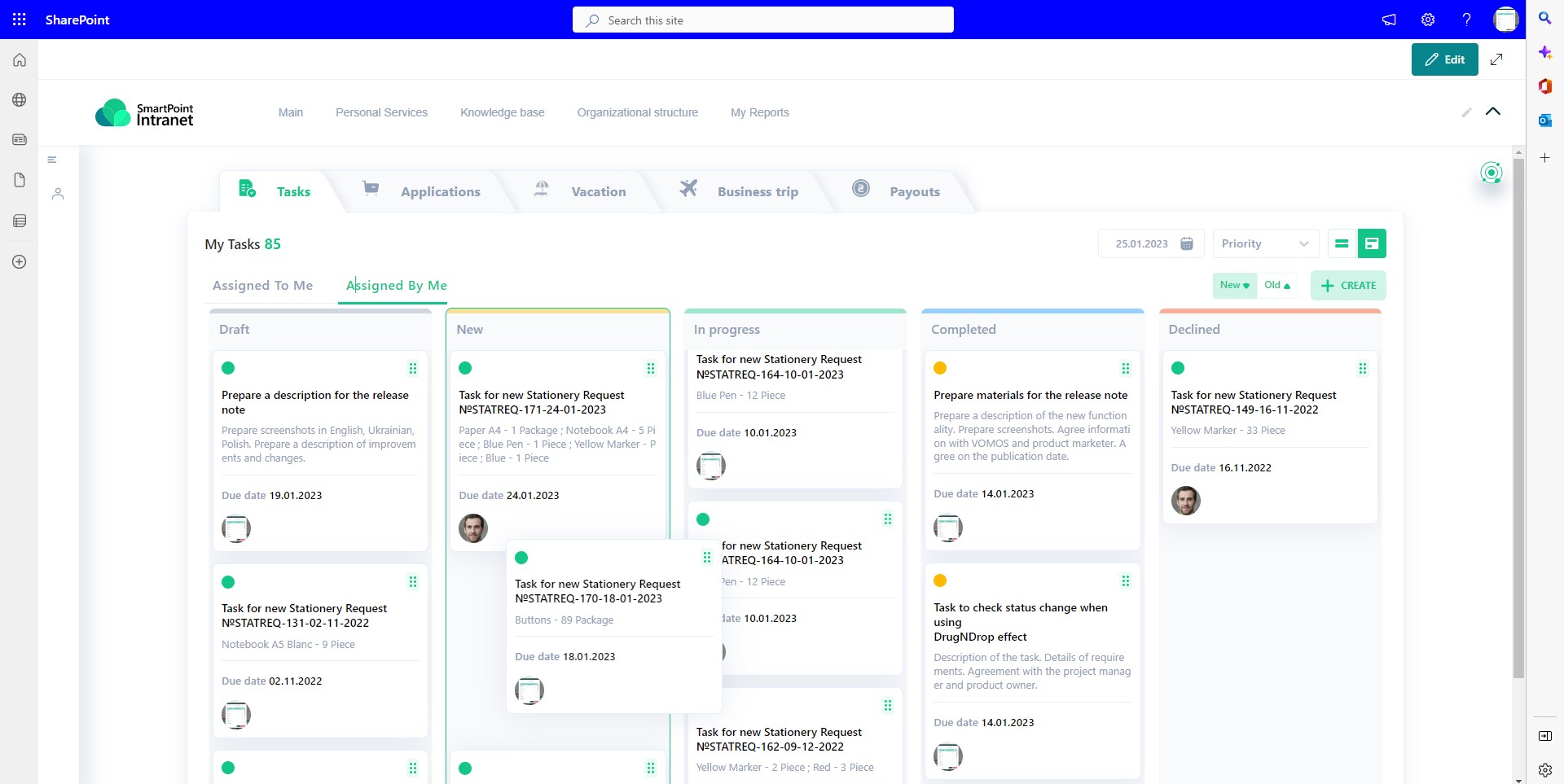Viewport: 1564px width, 784px height.
Task: Click the Edit button at top right
Action: (x=1444, y=59)
